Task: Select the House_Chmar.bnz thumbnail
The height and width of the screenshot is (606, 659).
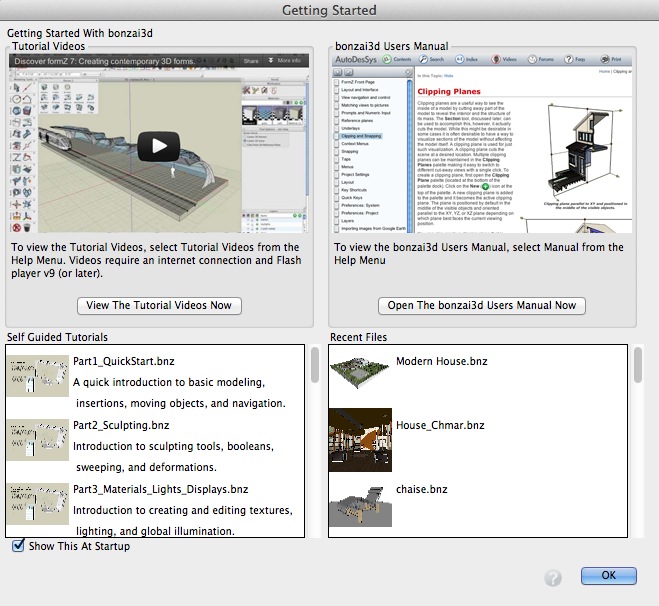Action: (361, 440)
